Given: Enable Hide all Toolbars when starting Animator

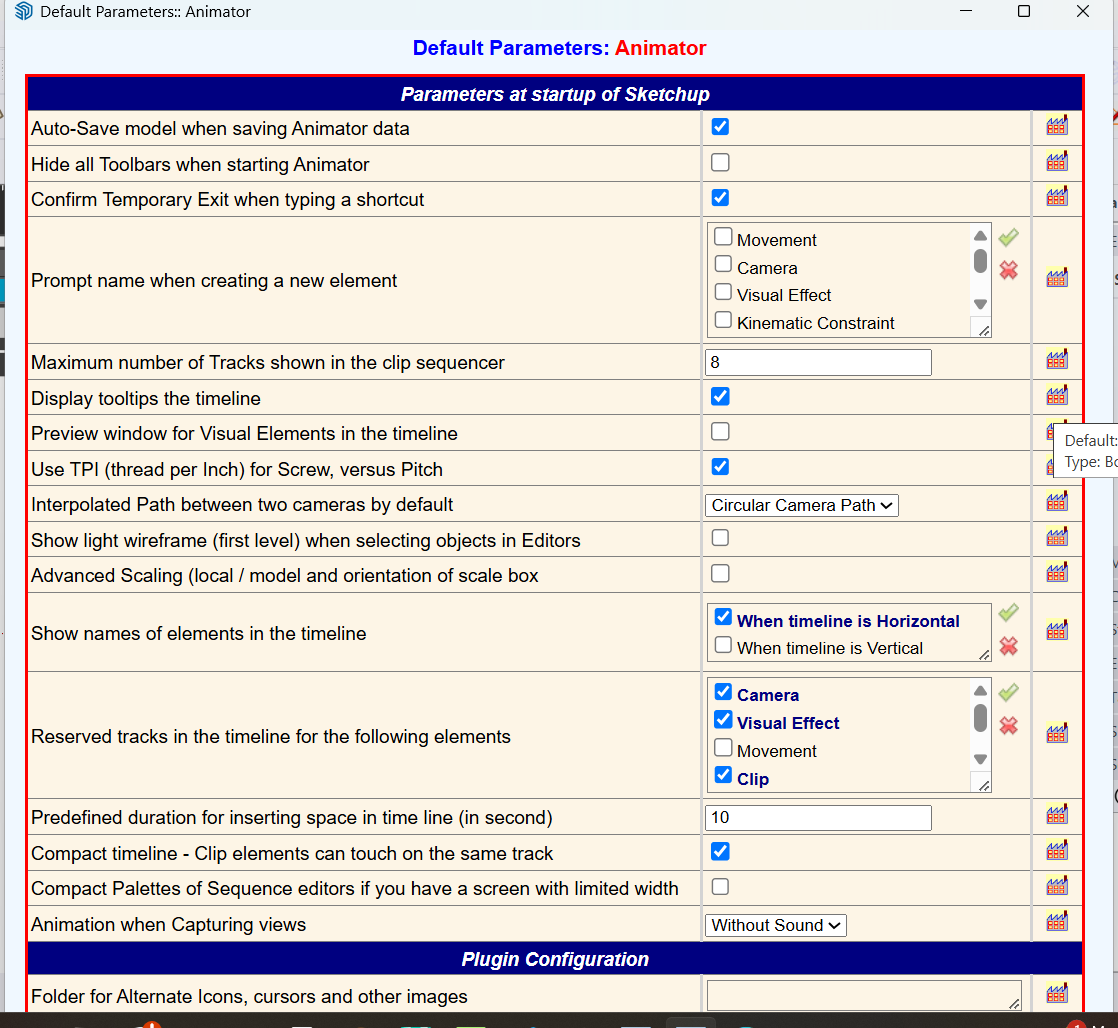Looking at the screenshot, I should point(720,162).
